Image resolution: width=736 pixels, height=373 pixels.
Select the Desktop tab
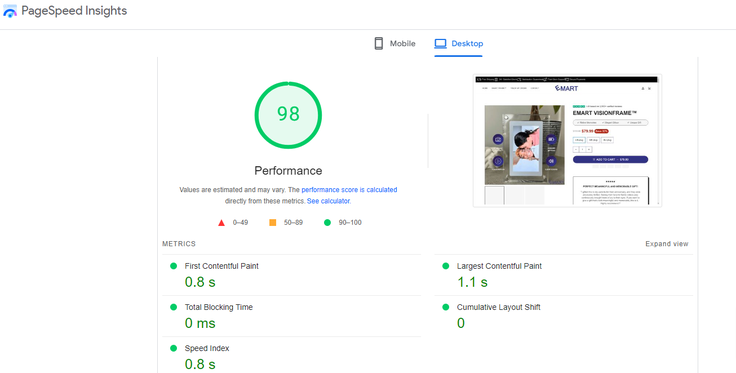[x=458, y=44]
